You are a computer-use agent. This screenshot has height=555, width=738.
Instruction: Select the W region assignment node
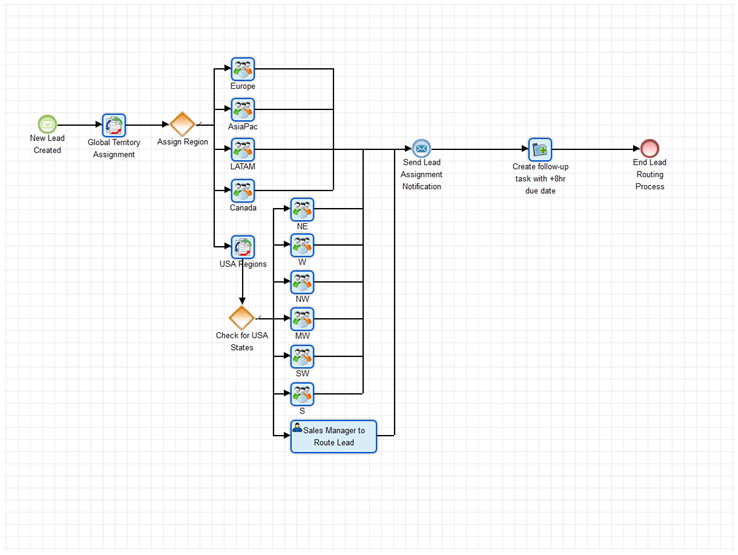point(302,245)
